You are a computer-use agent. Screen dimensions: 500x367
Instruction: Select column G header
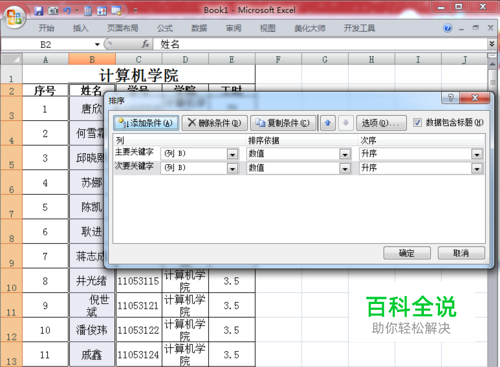tap(325, 59)
